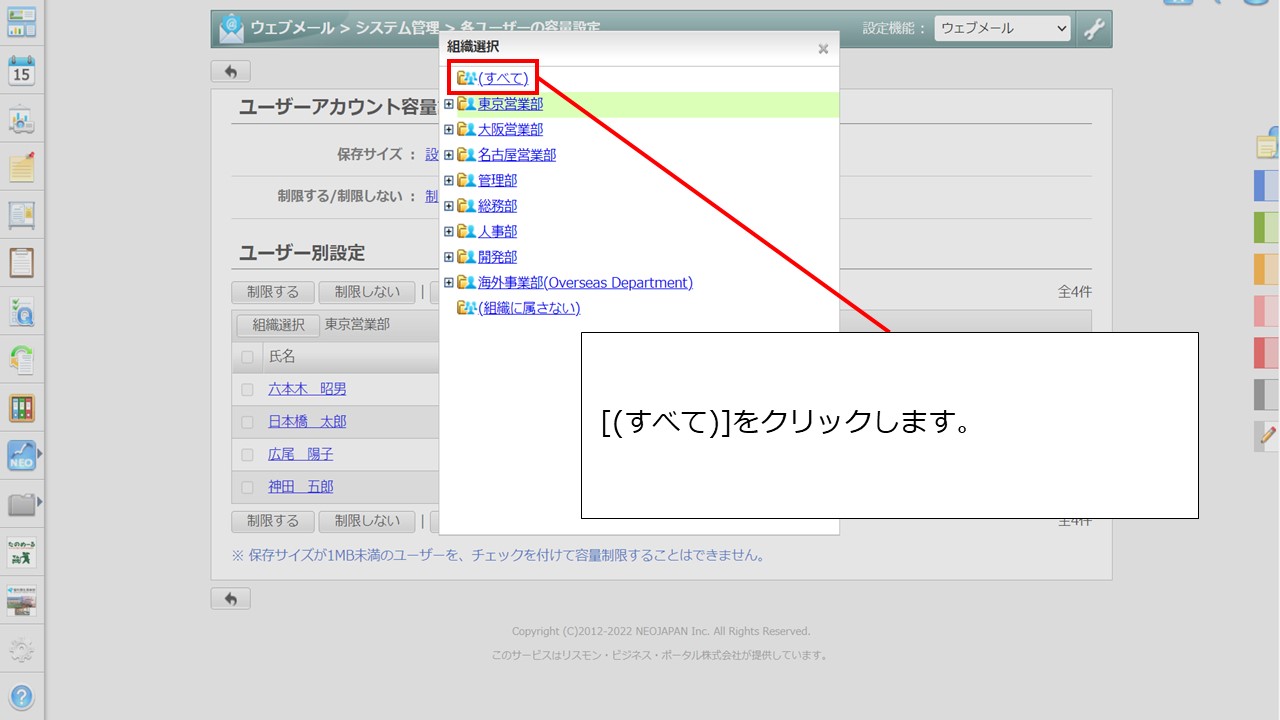The height and width of the screenshot is (720, 1280).
Task: Click the pencil icon on right edge
Action: click(1267, 436)
